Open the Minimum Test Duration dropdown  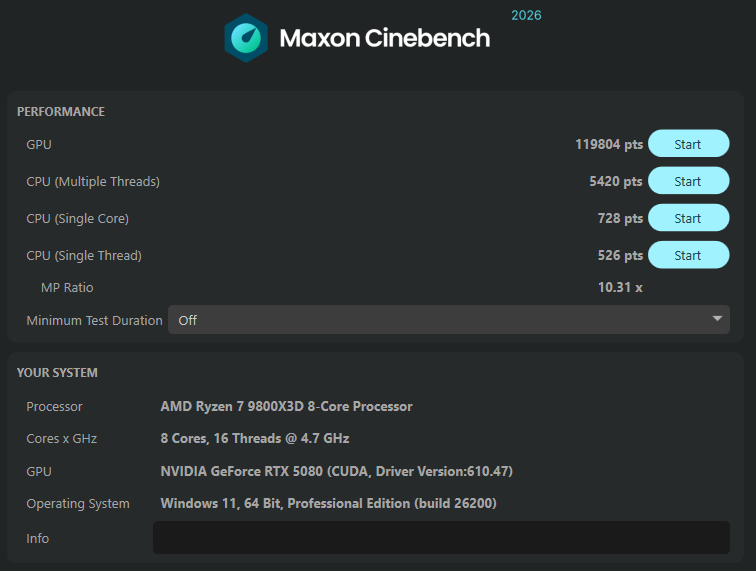click(x=448, y=320)
